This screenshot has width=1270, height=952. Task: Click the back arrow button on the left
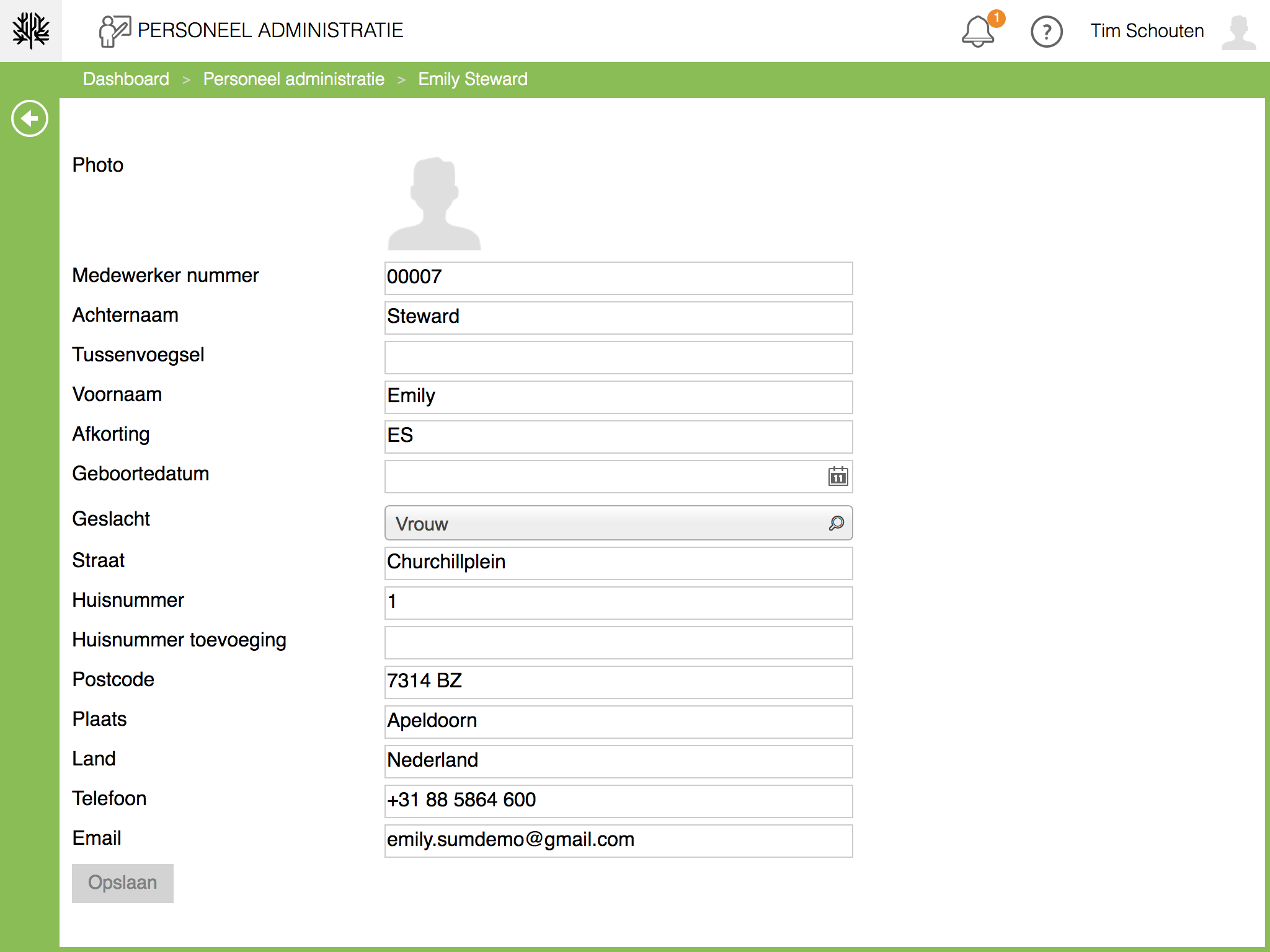coord(29,118)
